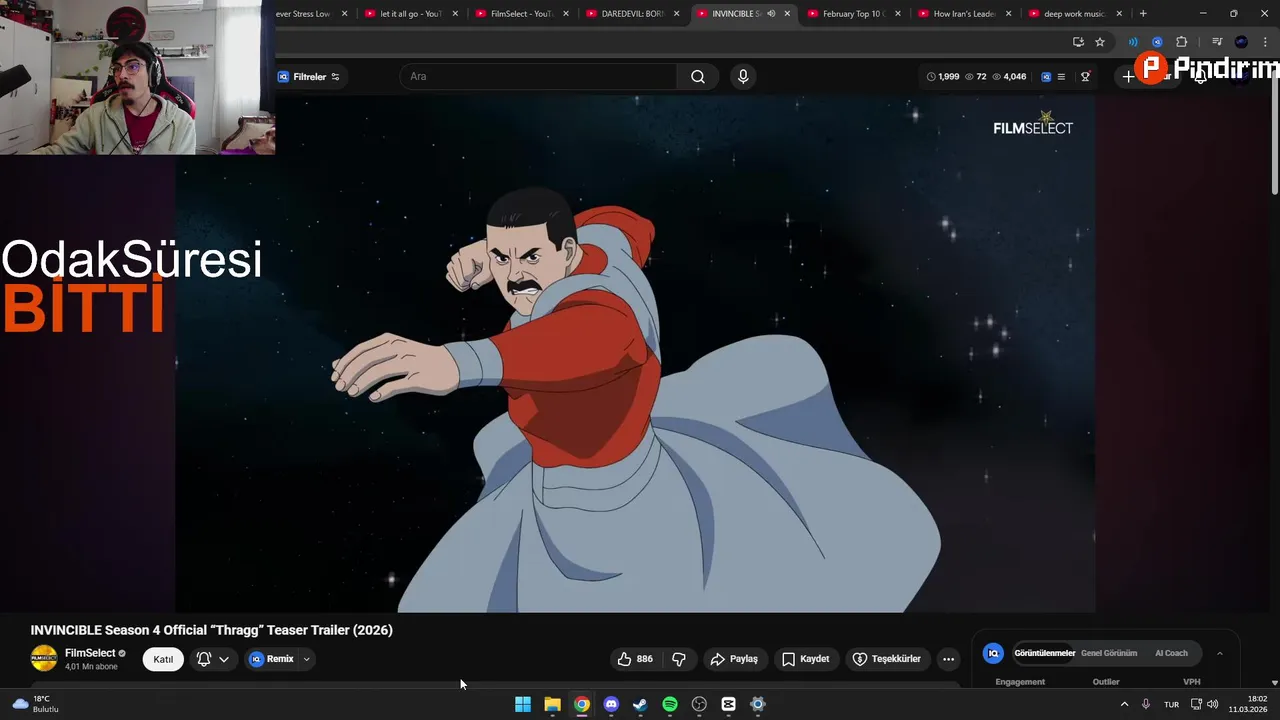The width and height of the screenshot is (1280, 720).
Task: Open Steam from taskbar
Action: tap(640, 704)
